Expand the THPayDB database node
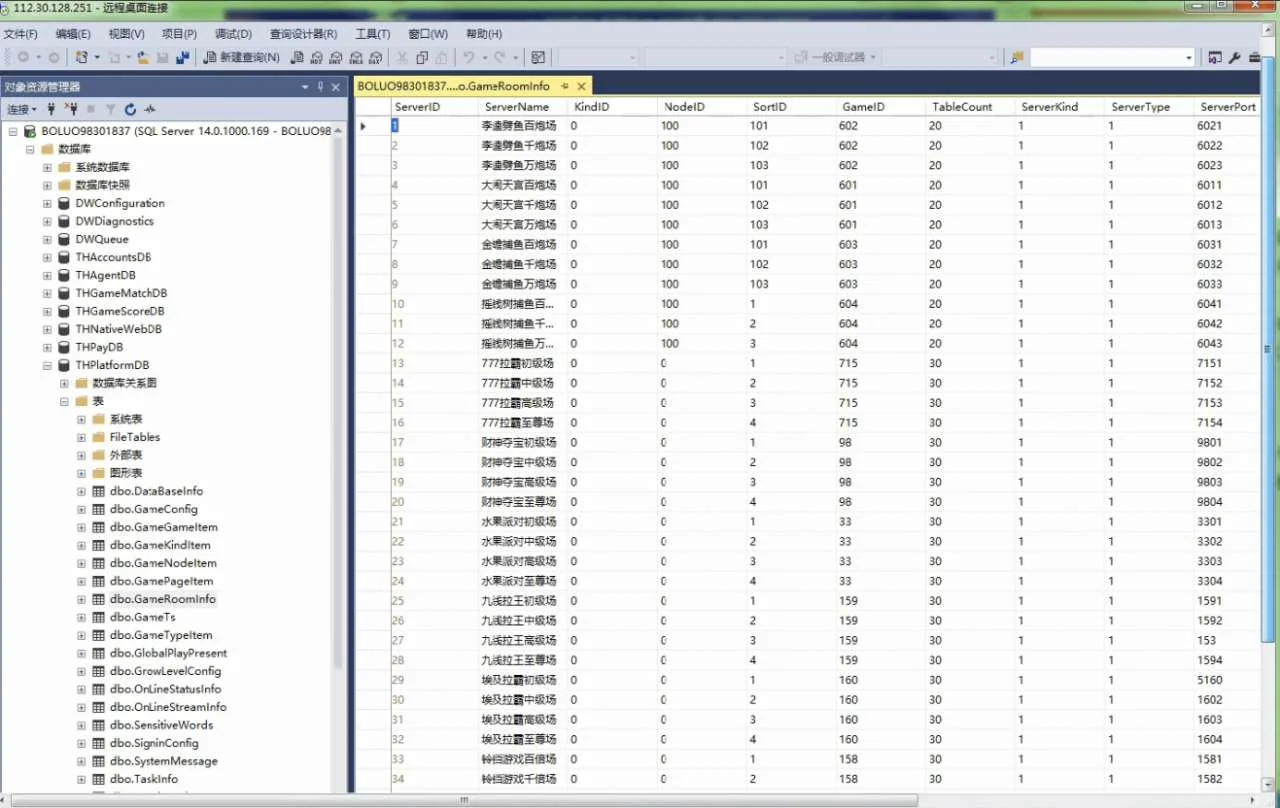Image resolution: width=1280 pixels, height=808 pixels. pos(47,347)
